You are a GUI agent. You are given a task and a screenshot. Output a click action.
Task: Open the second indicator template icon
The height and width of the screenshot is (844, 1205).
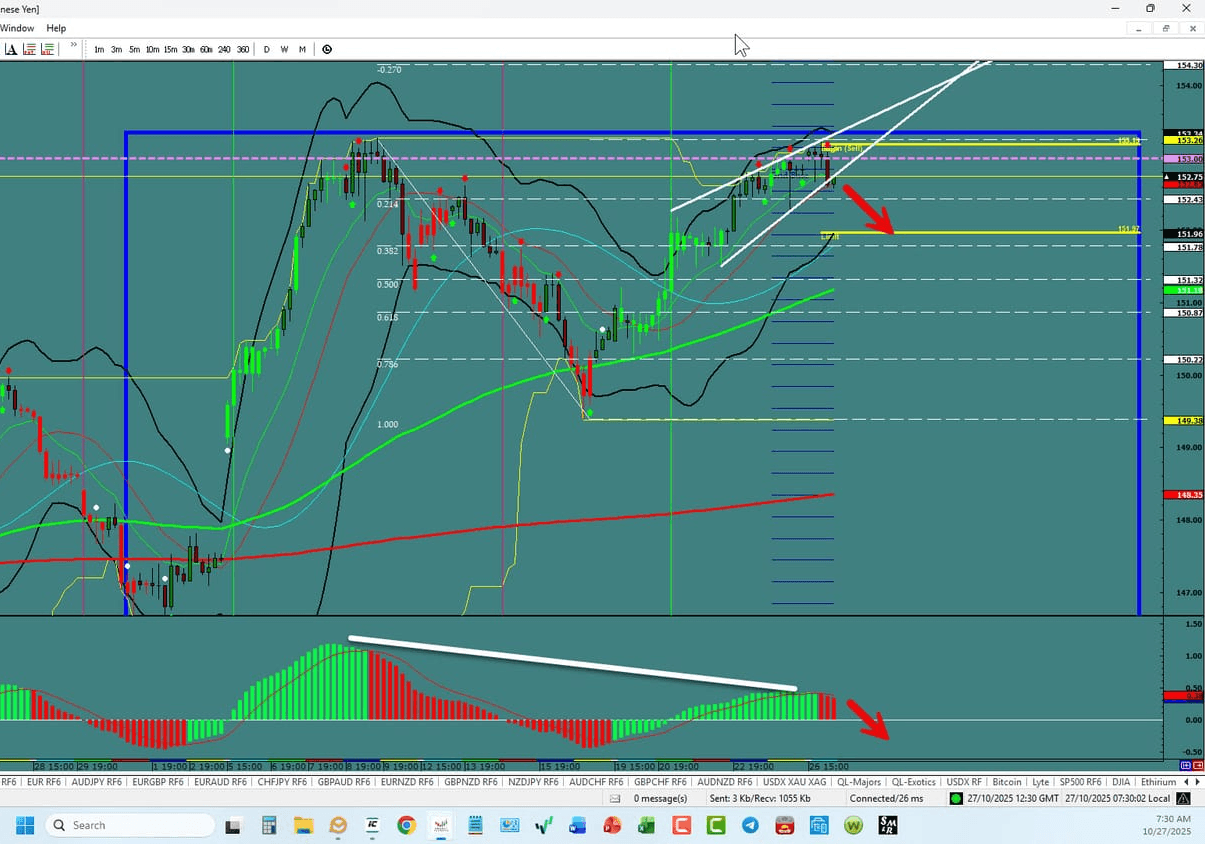47,48
